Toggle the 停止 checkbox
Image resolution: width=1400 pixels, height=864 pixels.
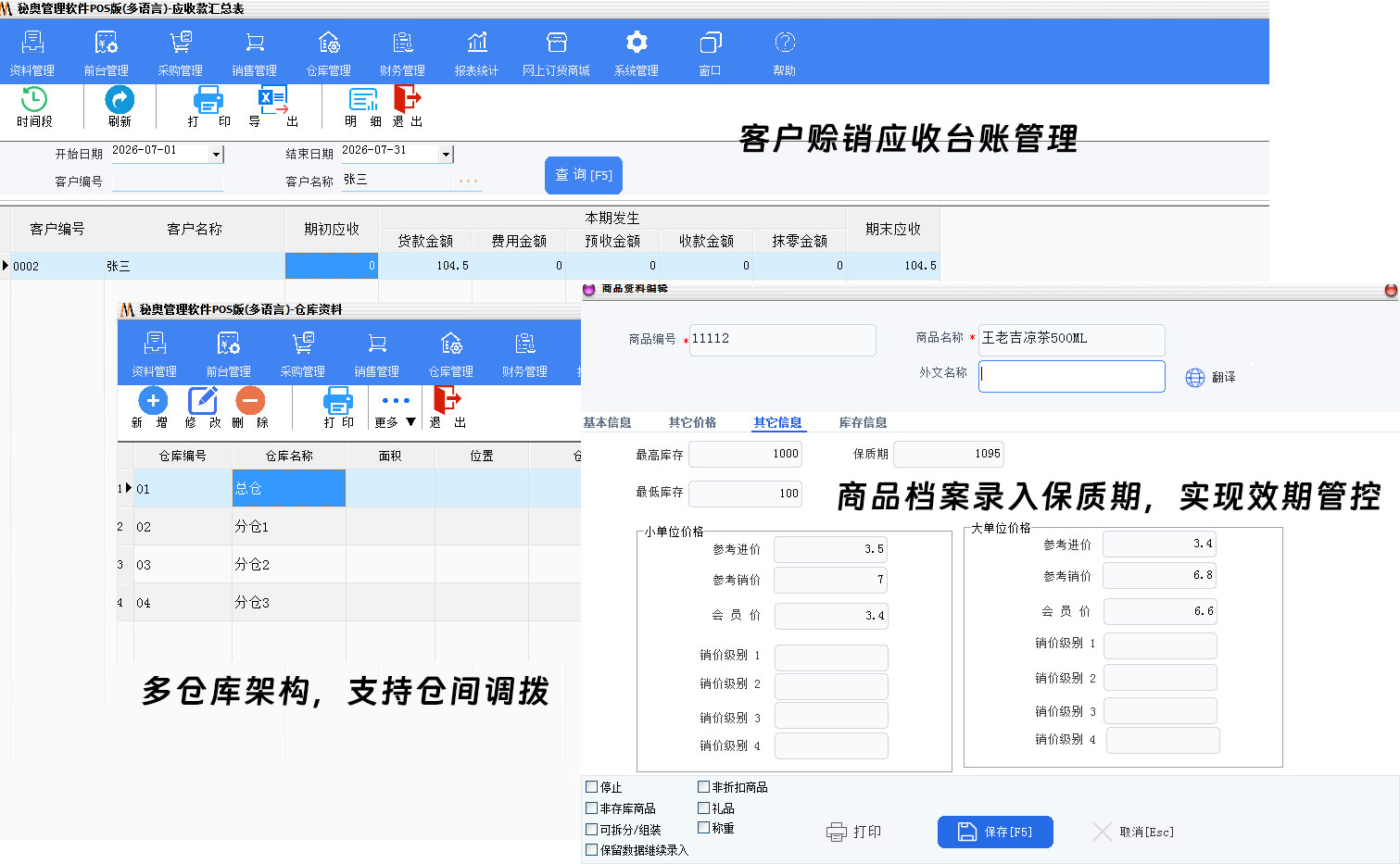pyautogui.click(x=591, y=786)
